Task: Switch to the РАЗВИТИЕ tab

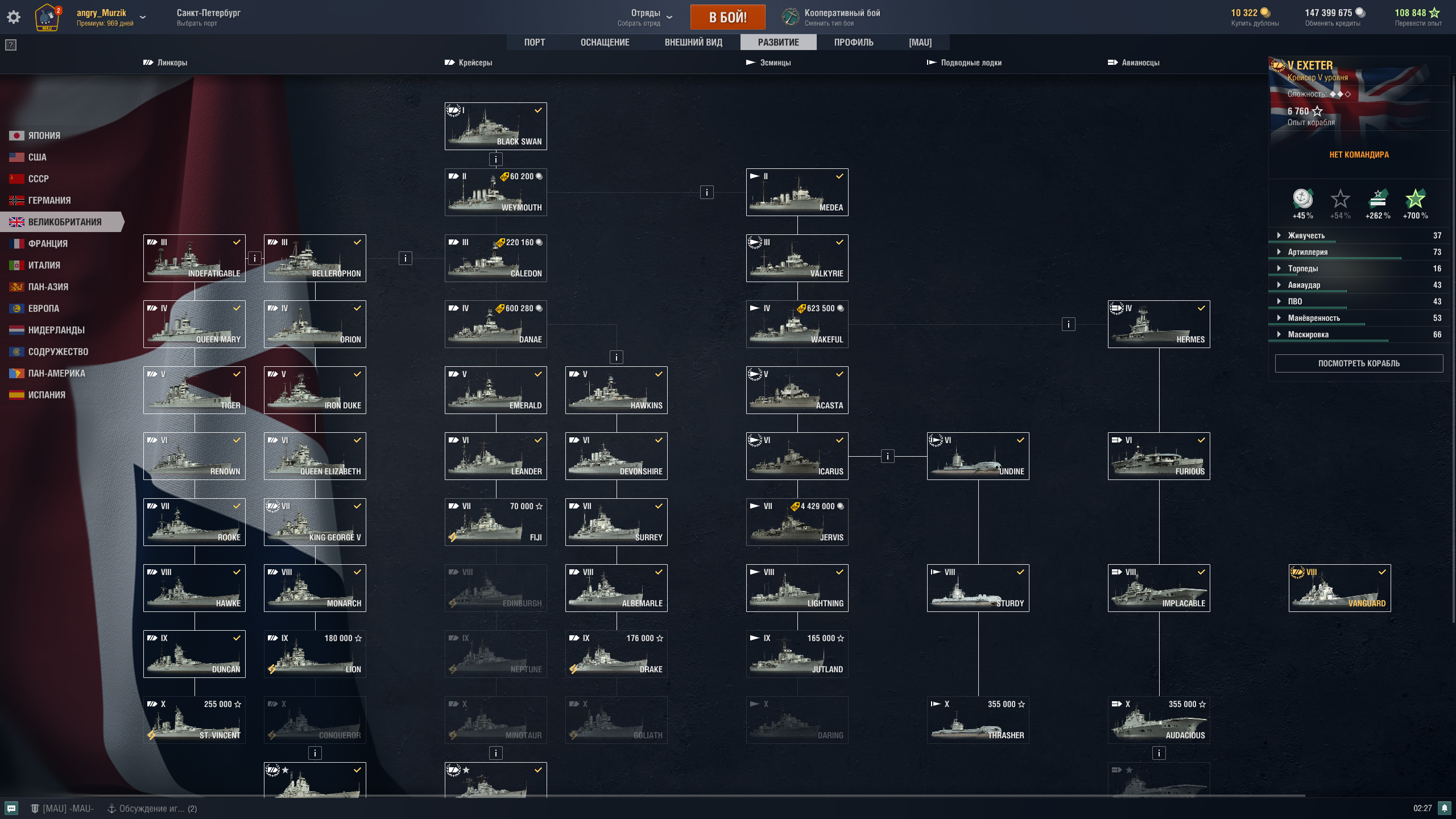Action: click(778, 42)
